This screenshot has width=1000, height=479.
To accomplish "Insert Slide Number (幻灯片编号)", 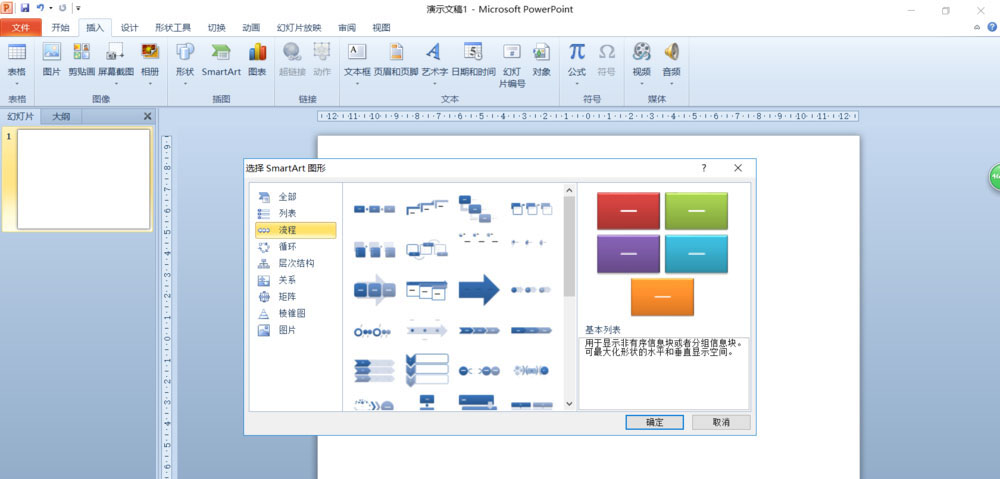I will click(511, 52).
